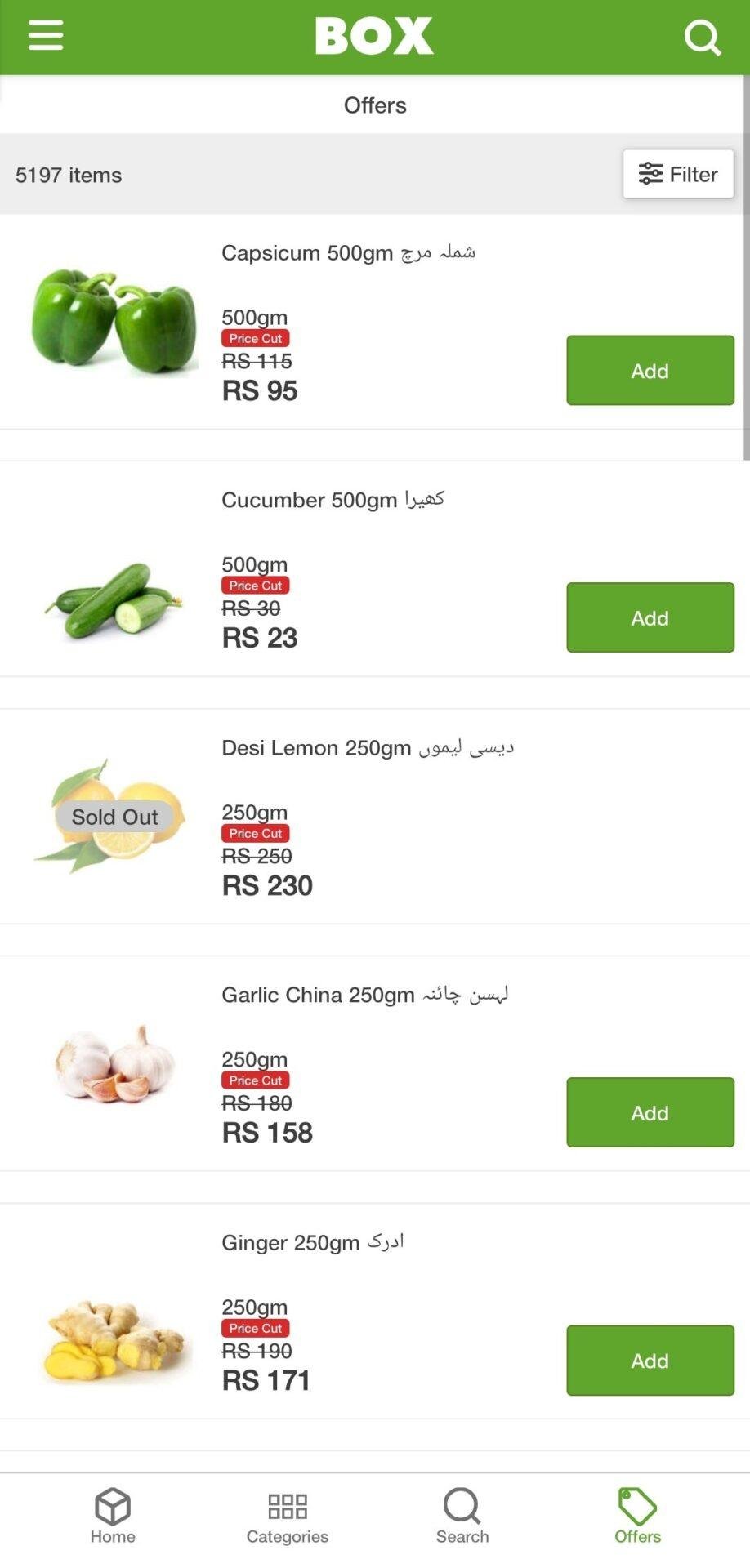Tap the BOX logo

374,36
